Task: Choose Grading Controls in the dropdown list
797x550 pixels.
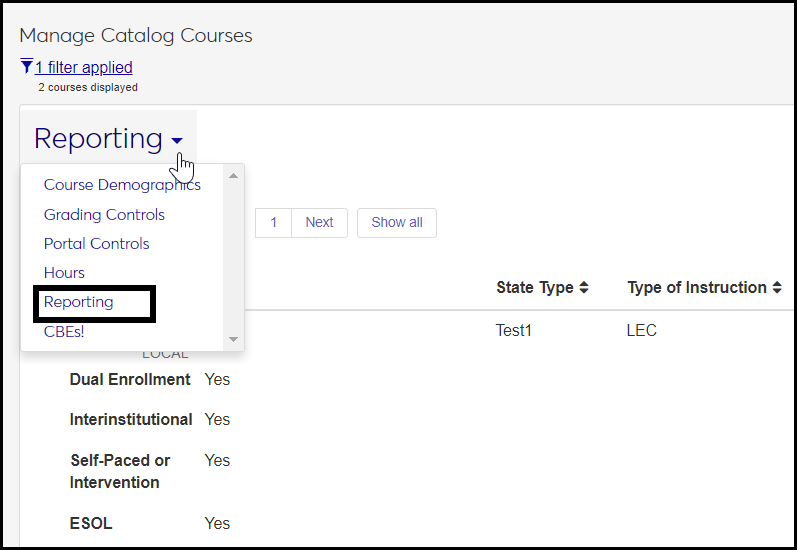Action: (104, 215)
